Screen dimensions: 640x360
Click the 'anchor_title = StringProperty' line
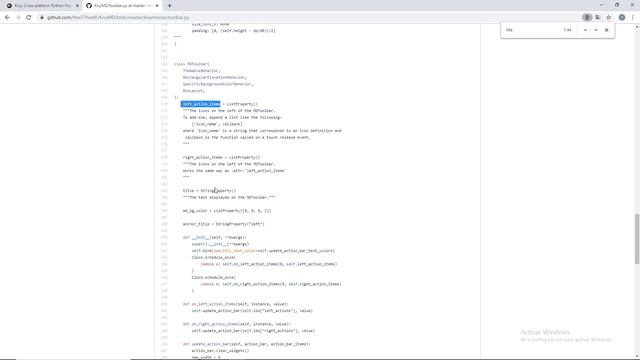(223, 224)
